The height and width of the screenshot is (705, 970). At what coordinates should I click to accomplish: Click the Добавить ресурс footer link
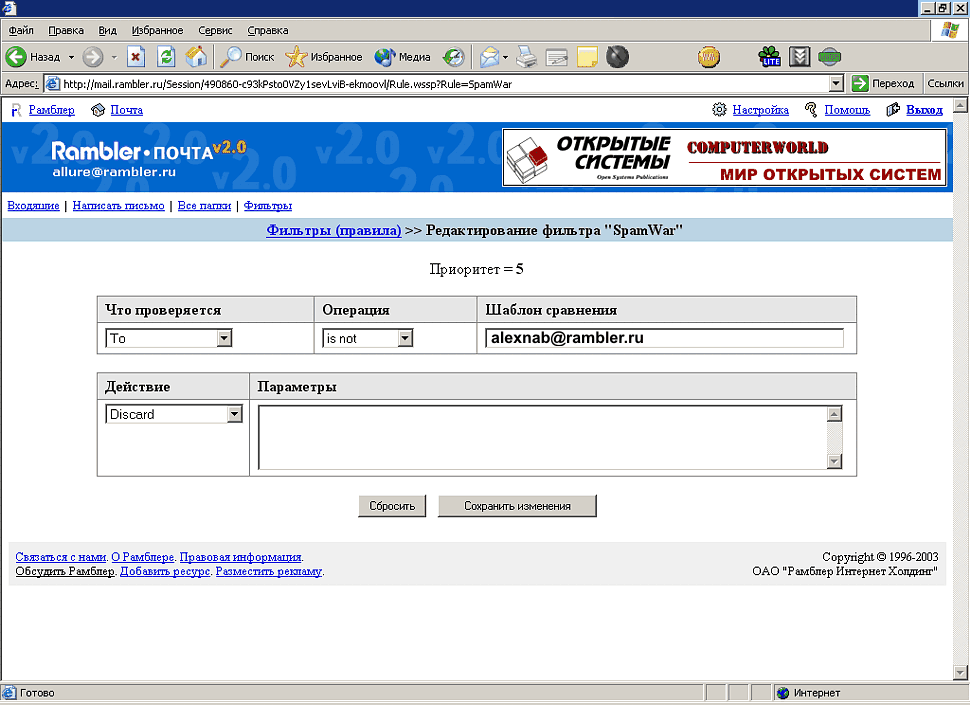(165, 571)
